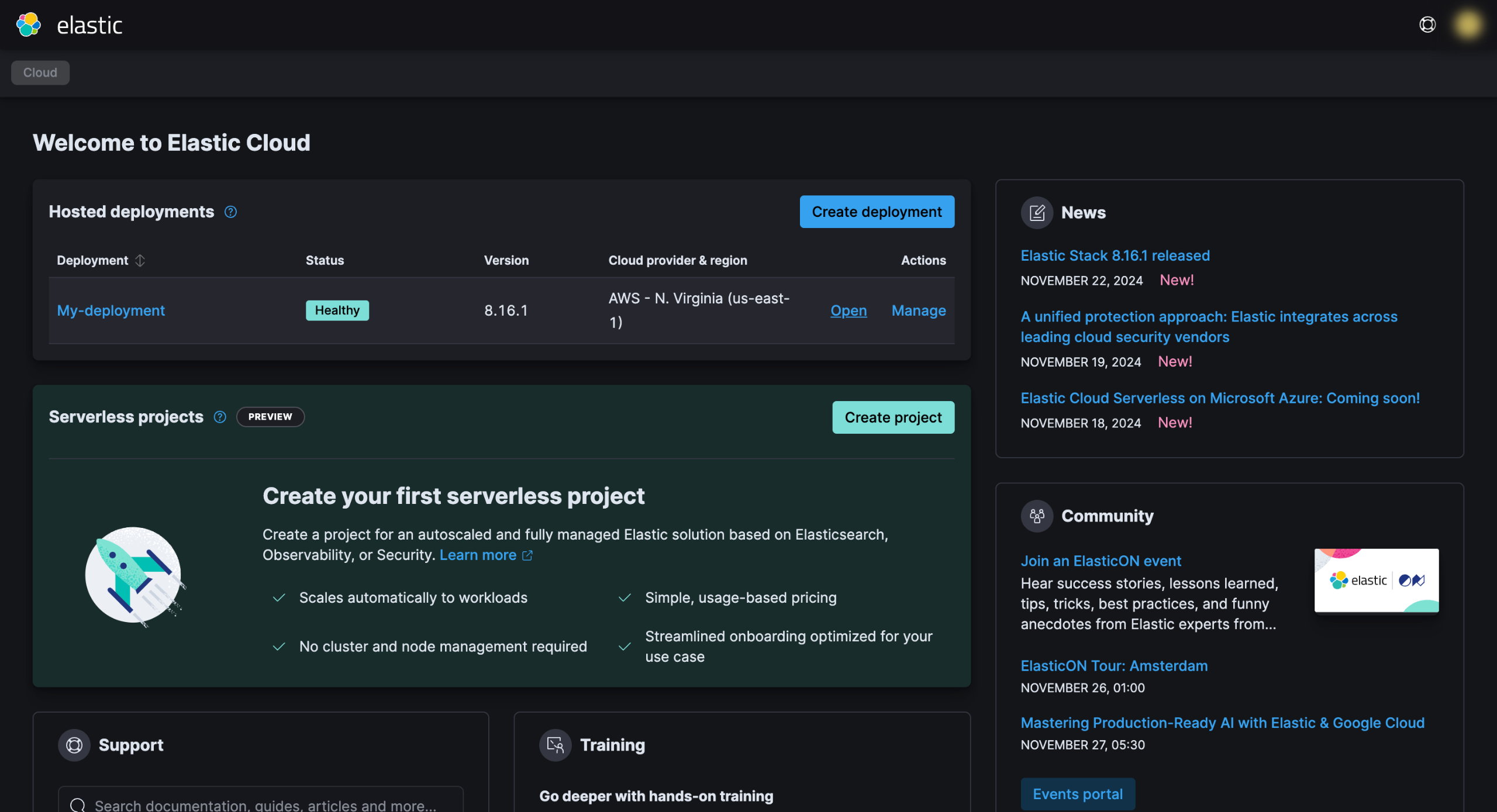Screen dimensions: 1497x812
Task: Click Hosted deployments help question icon
Action: (x=230, y=212)
